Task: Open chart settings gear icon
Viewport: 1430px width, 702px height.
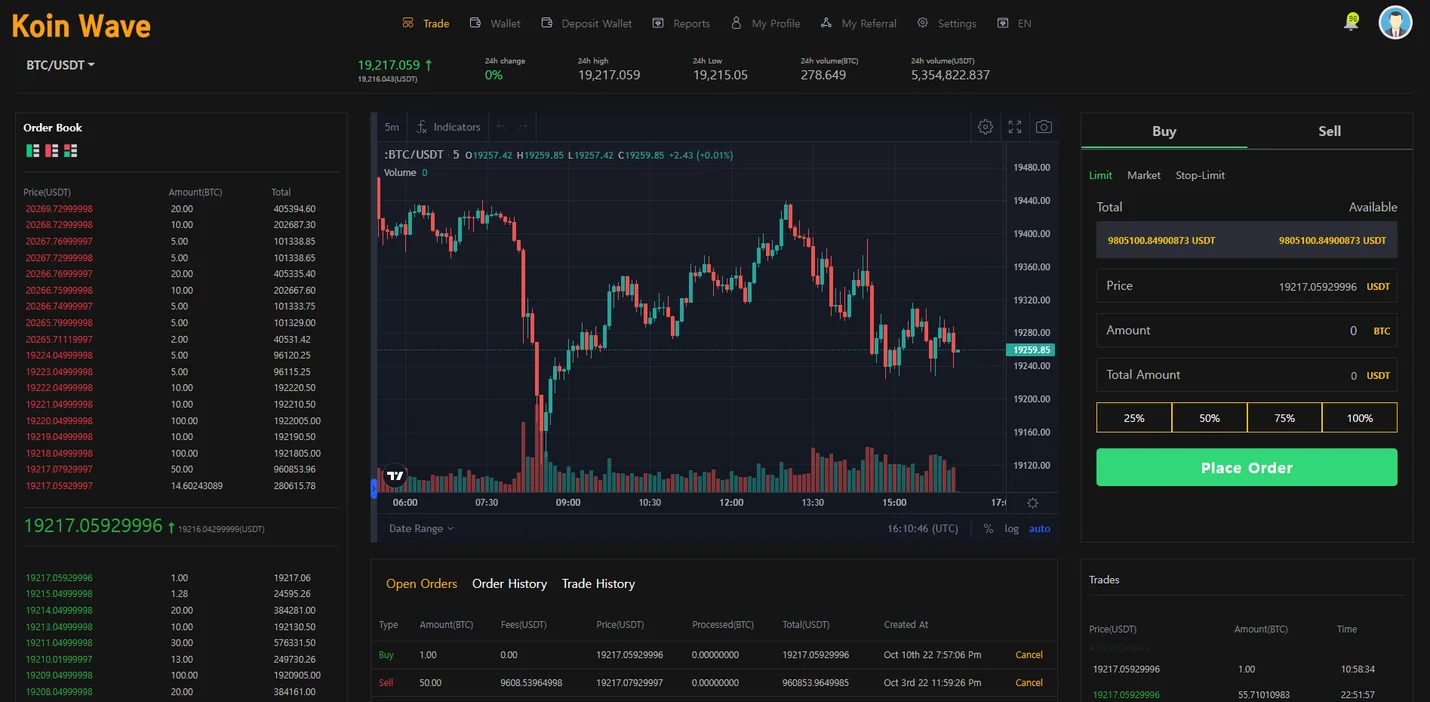Action: point(985,127)
